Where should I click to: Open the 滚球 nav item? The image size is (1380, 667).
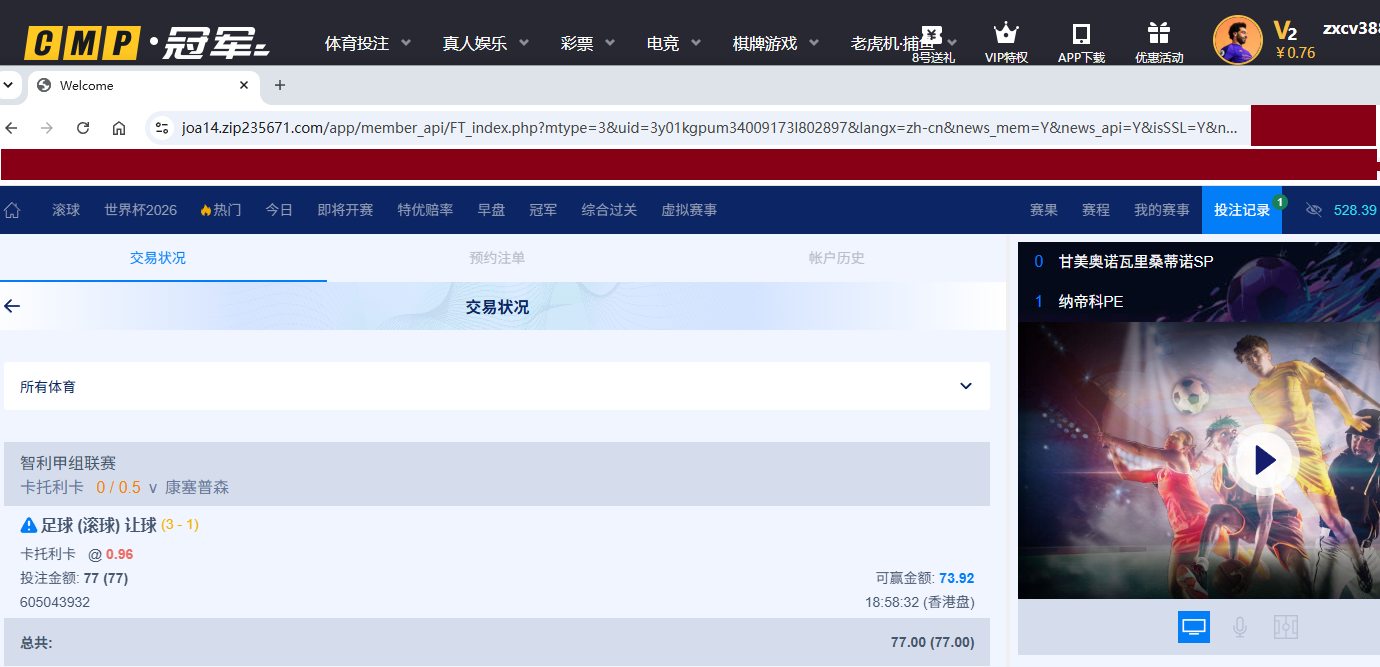[66, 210]
